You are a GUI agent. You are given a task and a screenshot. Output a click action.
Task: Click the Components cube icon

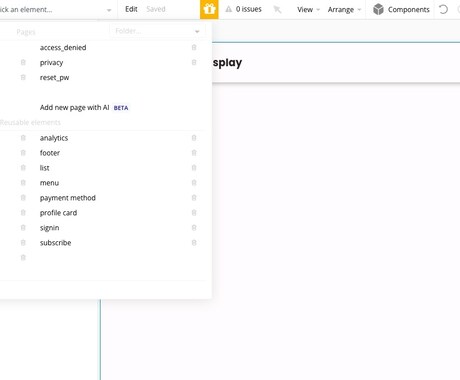pos(378,9)
